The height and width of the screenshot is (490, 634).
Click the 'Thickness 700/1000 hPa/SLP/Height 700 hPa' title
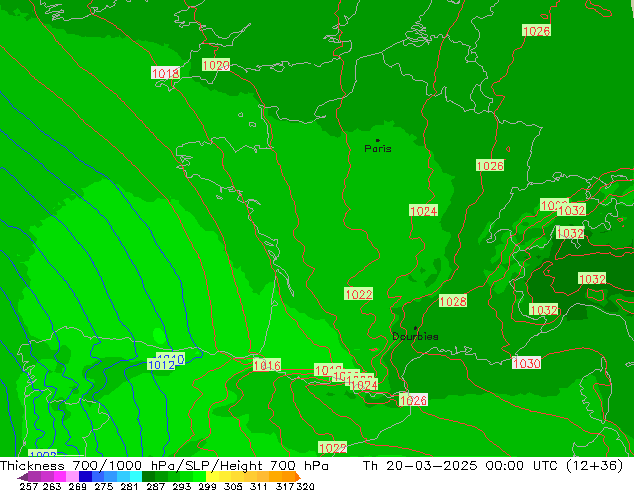pos(164,466)
